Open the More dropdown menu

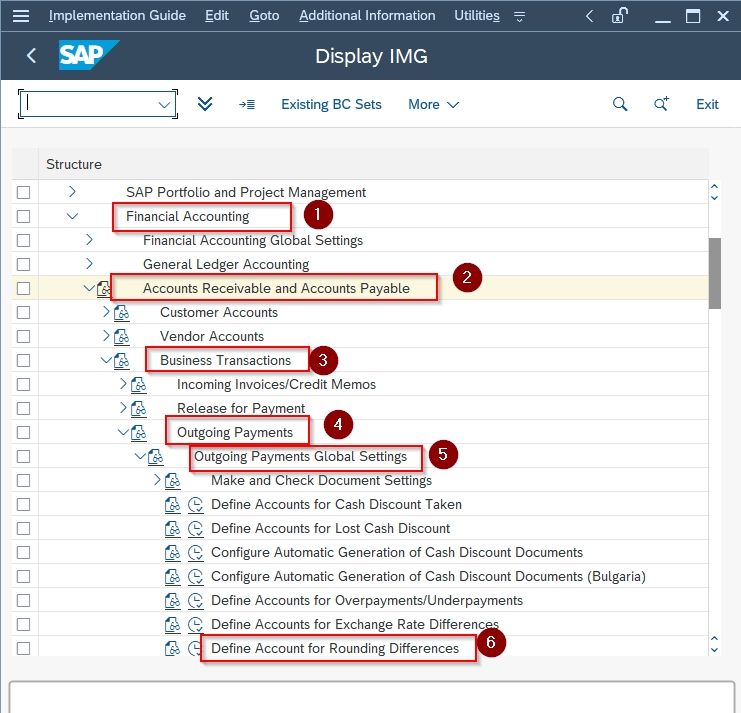tap(433, 104)
